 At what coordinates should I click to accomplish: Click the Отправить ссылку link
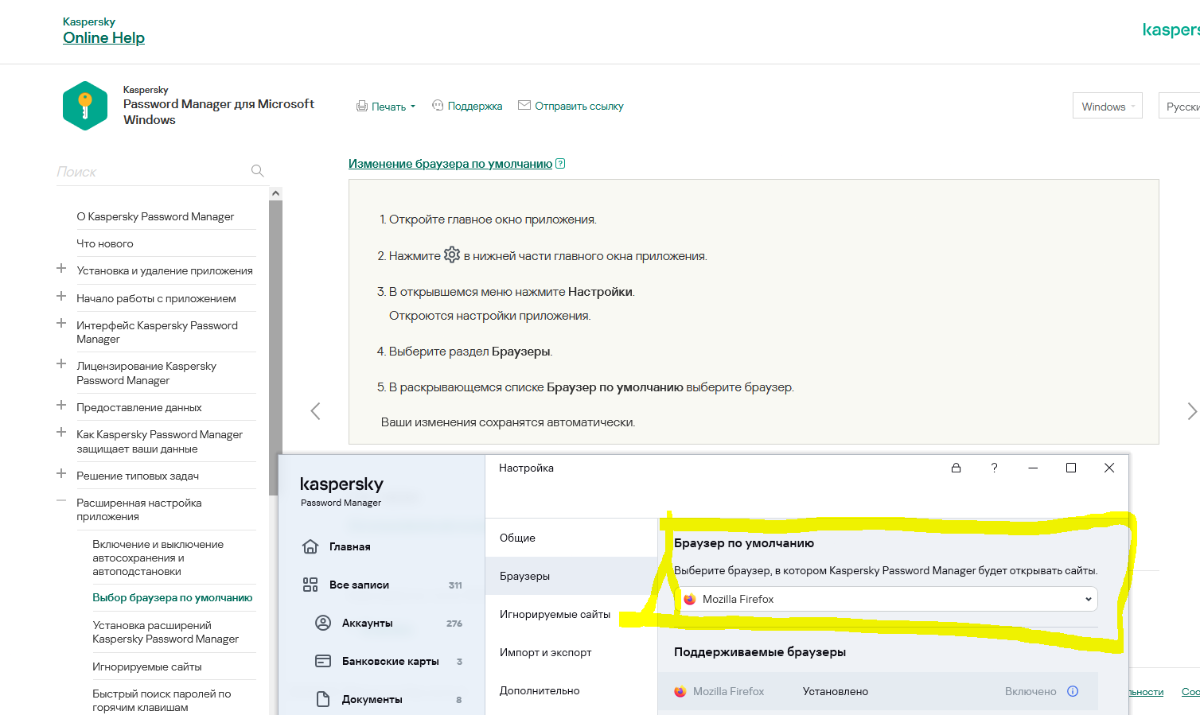coord(579,106)
